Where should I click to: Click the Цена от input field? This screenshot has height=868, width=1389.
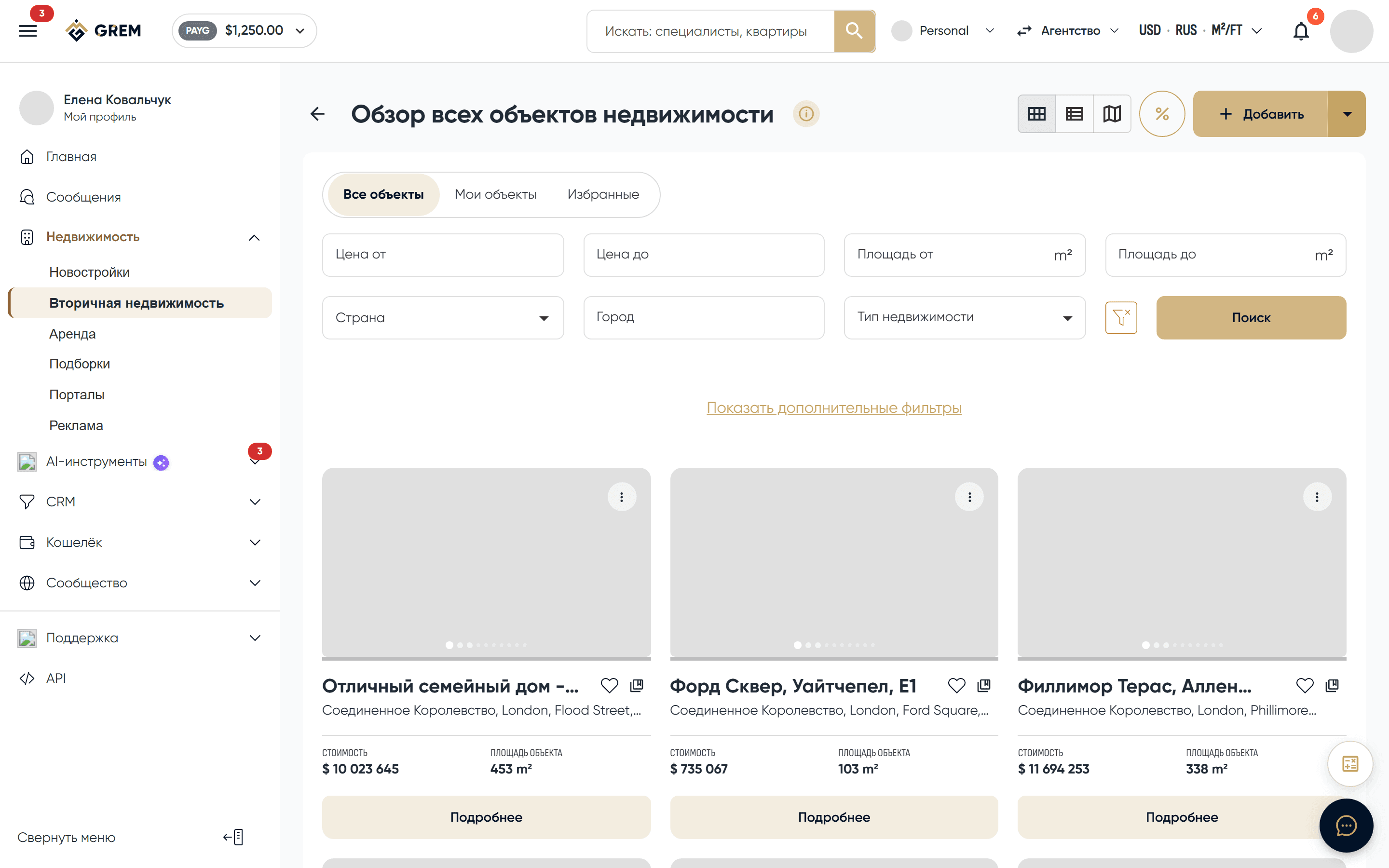[443, 254]
